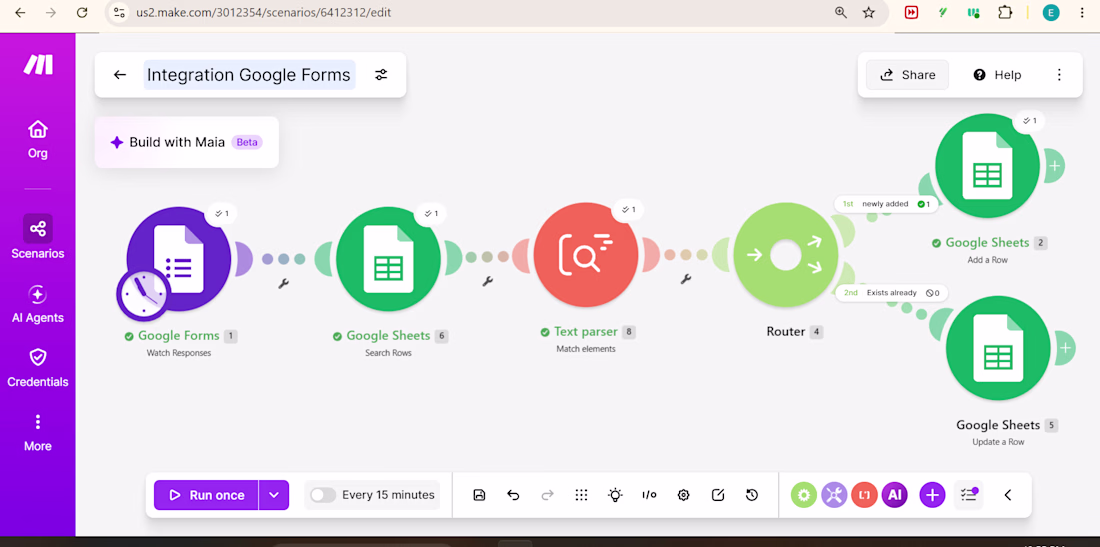Open the browser extensions puzzle icon
Viewport: 1100px width, 547px height.
tap(1005, 12)
